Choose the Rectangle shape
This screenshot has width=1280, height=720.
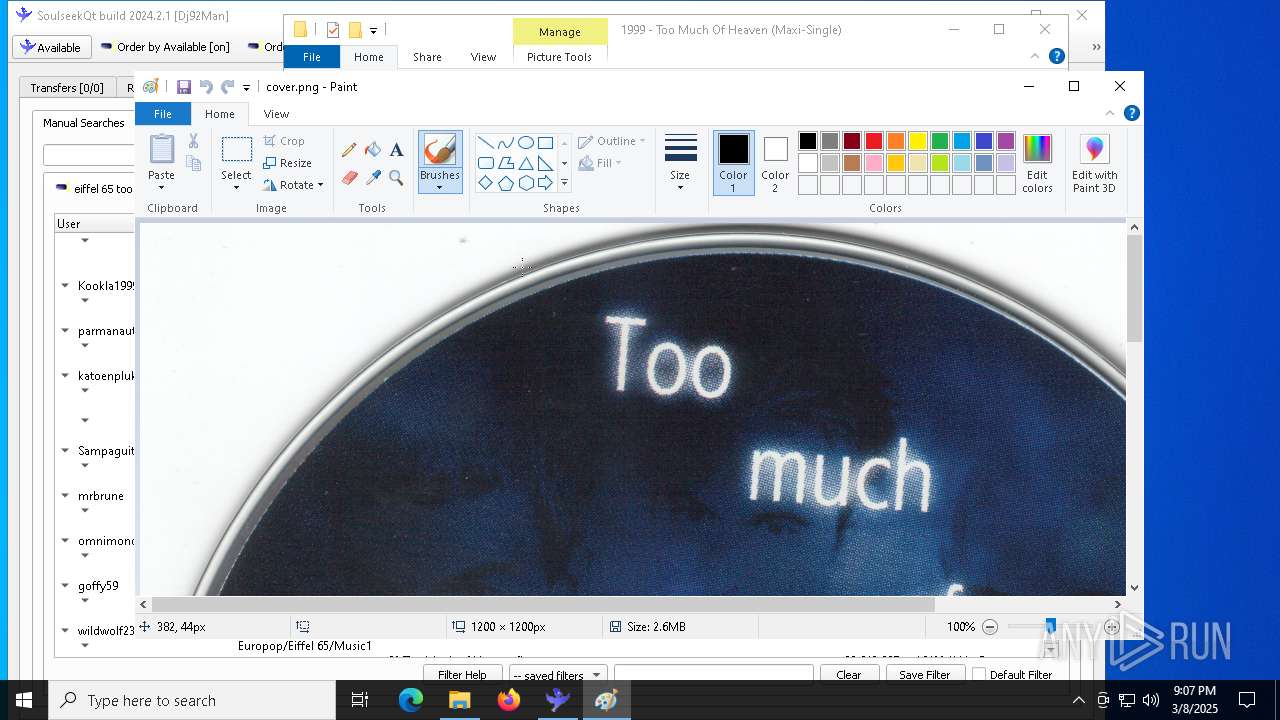(545, 142)
